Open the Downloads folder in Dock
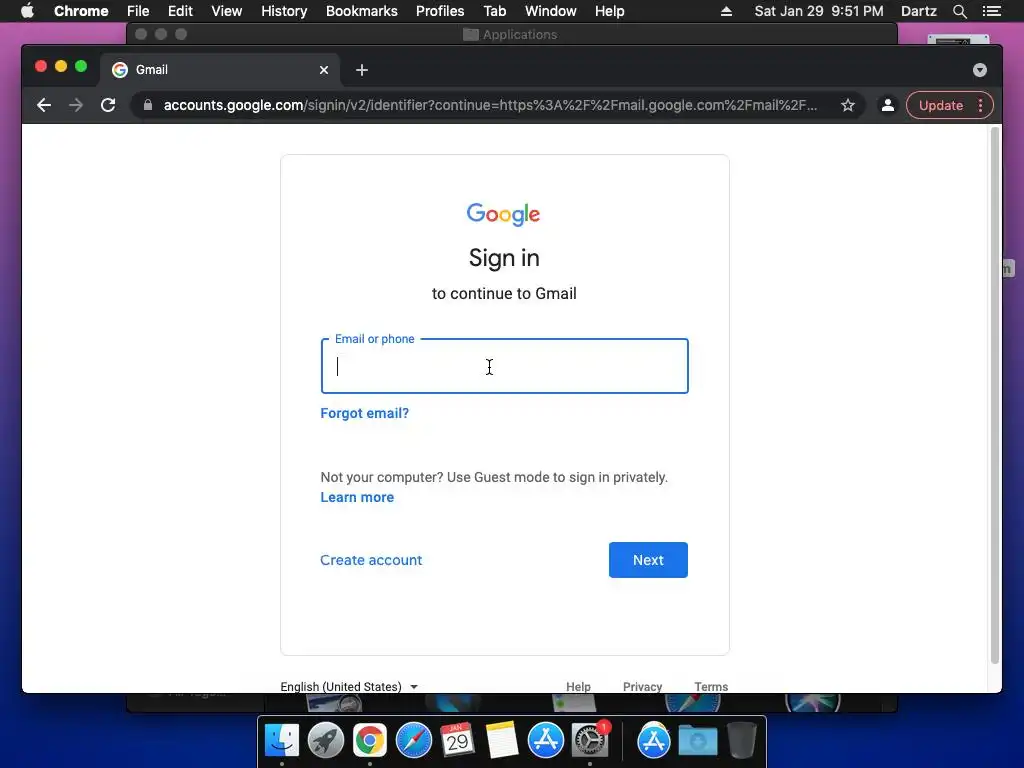 click(697, 741)
